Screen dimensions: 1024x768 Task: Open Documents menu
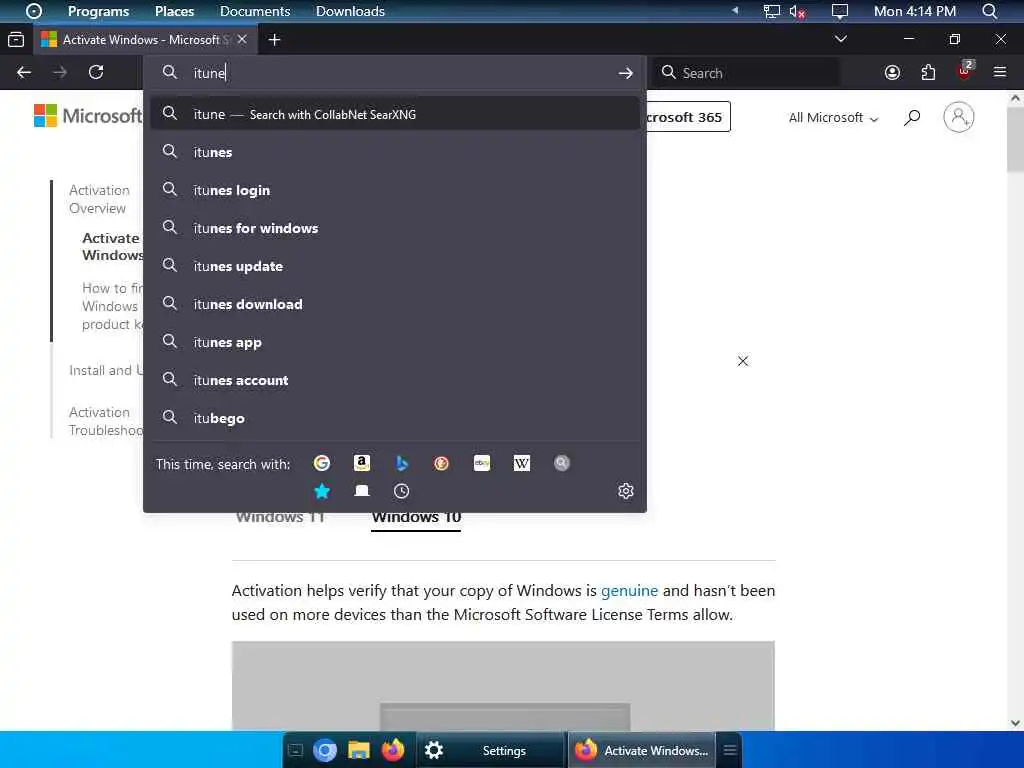[255, 11]
